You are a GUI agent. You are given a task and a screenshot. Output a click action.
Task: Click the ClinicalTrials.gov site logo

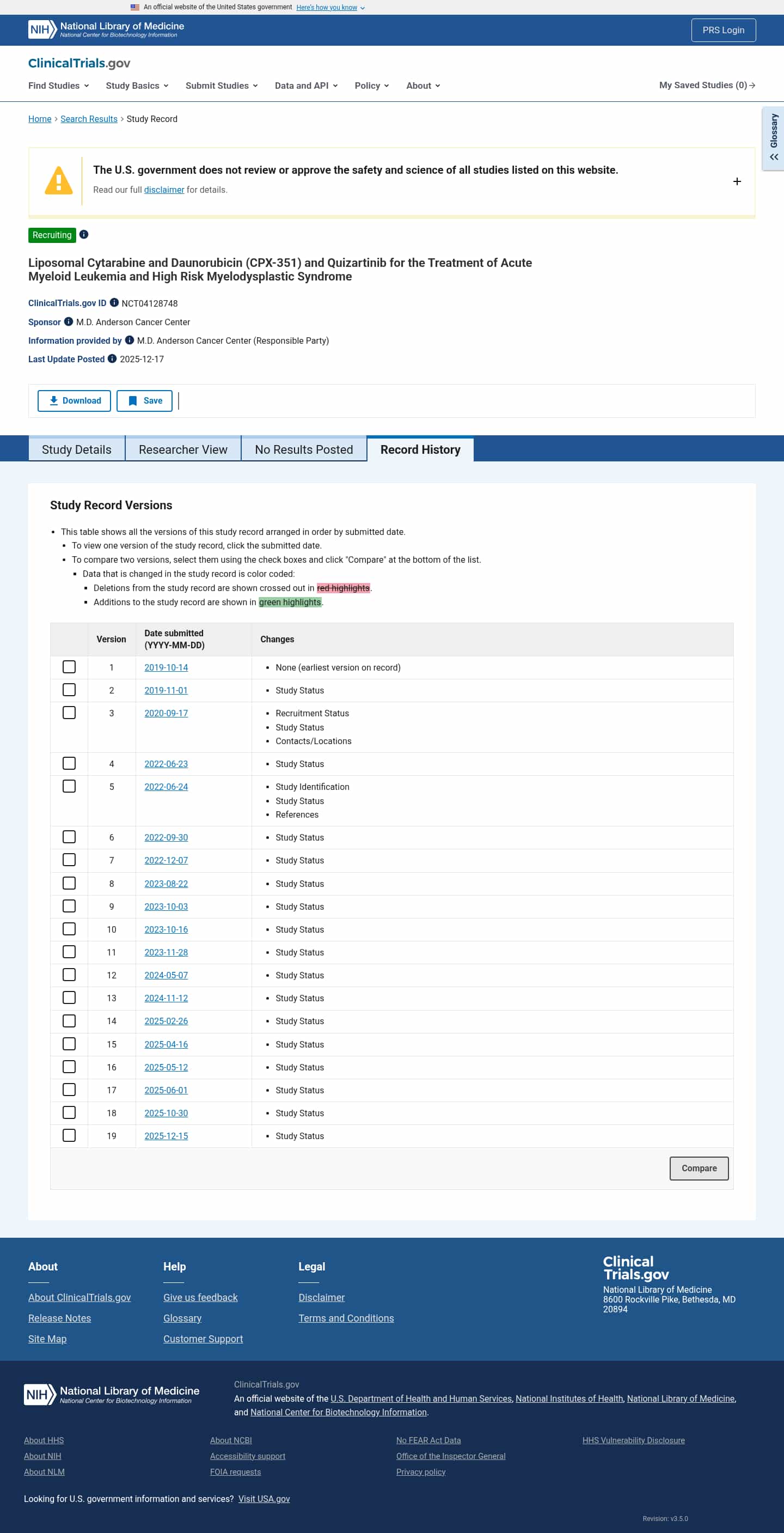point(79,63)
